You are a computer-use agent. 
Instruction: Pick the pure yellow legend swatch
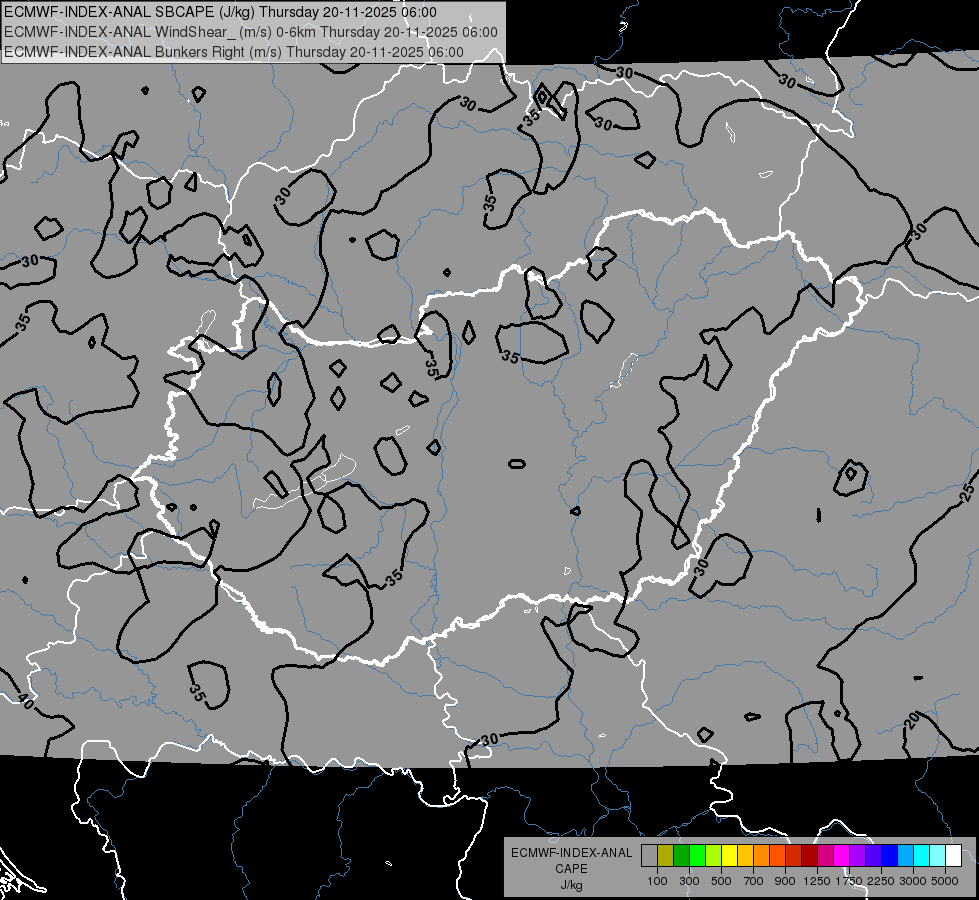pyautogui.click(x=730, y=855)
